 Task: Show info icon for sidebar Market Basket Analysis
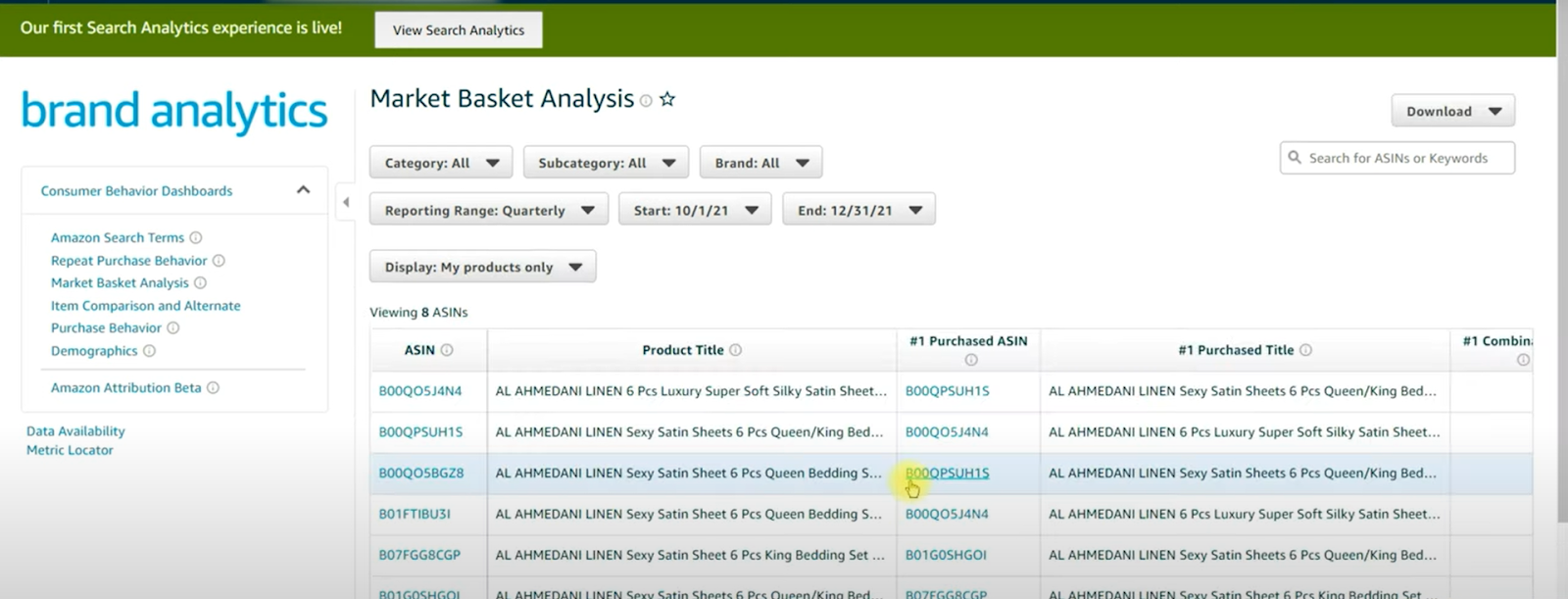pyautogui.click(x=201, y=282)
